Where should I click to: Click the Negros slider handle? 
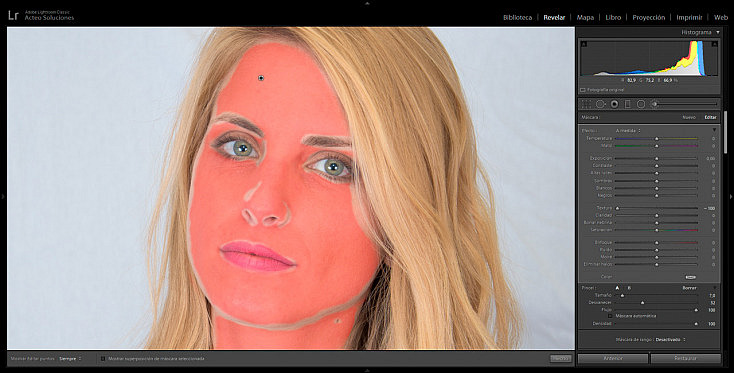pos(656,196)
